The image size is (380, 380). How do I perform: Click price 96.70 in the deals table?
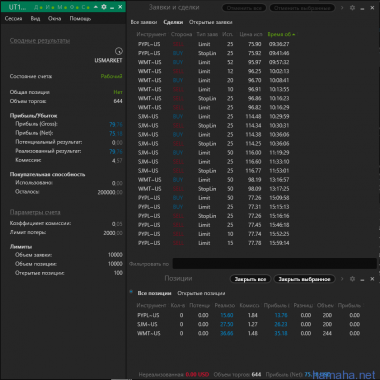(255, 80)
